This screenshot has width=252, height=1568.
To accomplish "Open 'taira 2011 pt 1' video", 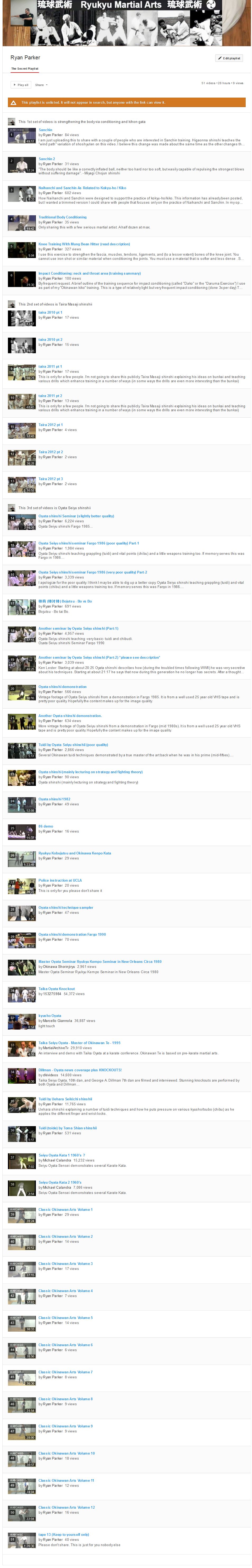I will pos(50,366).
